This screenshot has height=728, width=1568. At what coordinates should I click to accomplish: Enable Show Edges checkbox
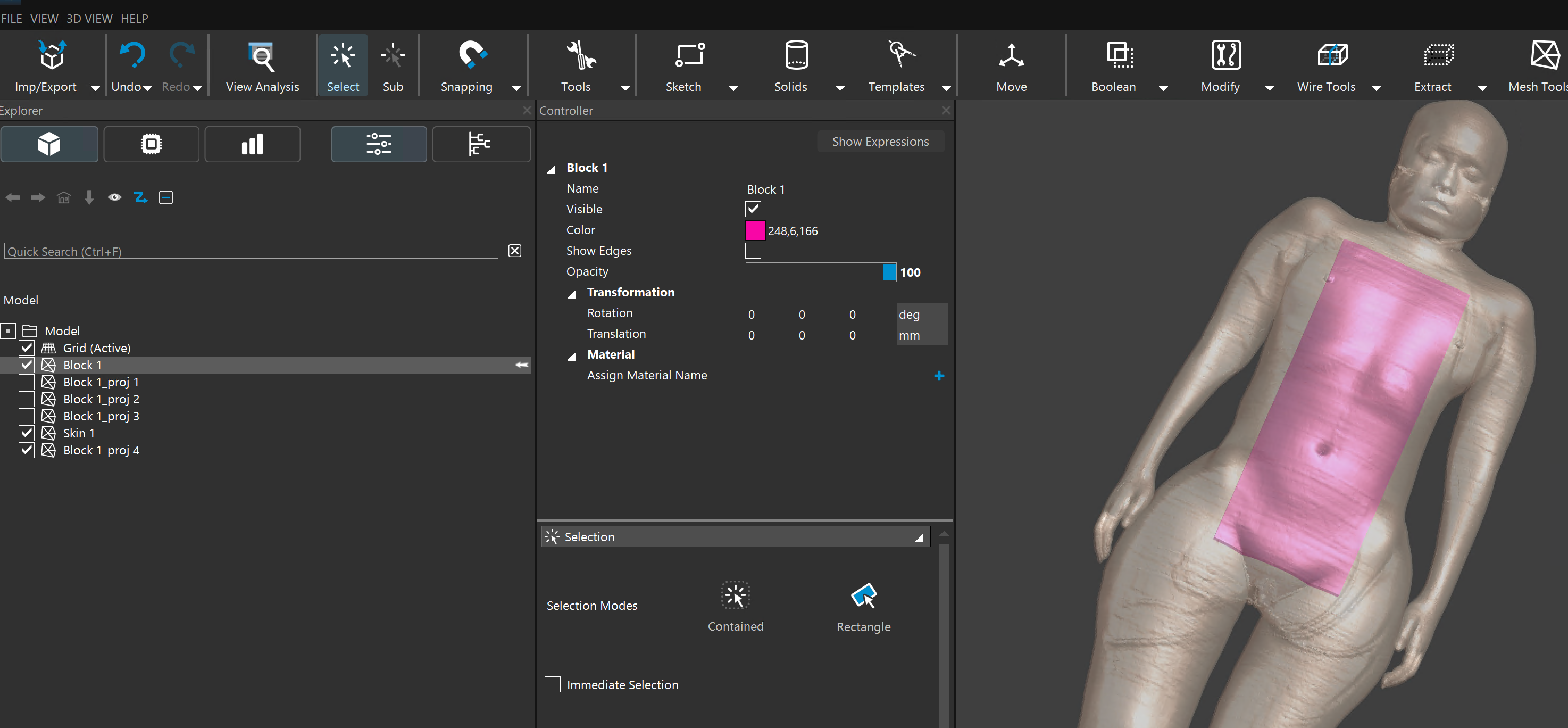coord(753,251)
